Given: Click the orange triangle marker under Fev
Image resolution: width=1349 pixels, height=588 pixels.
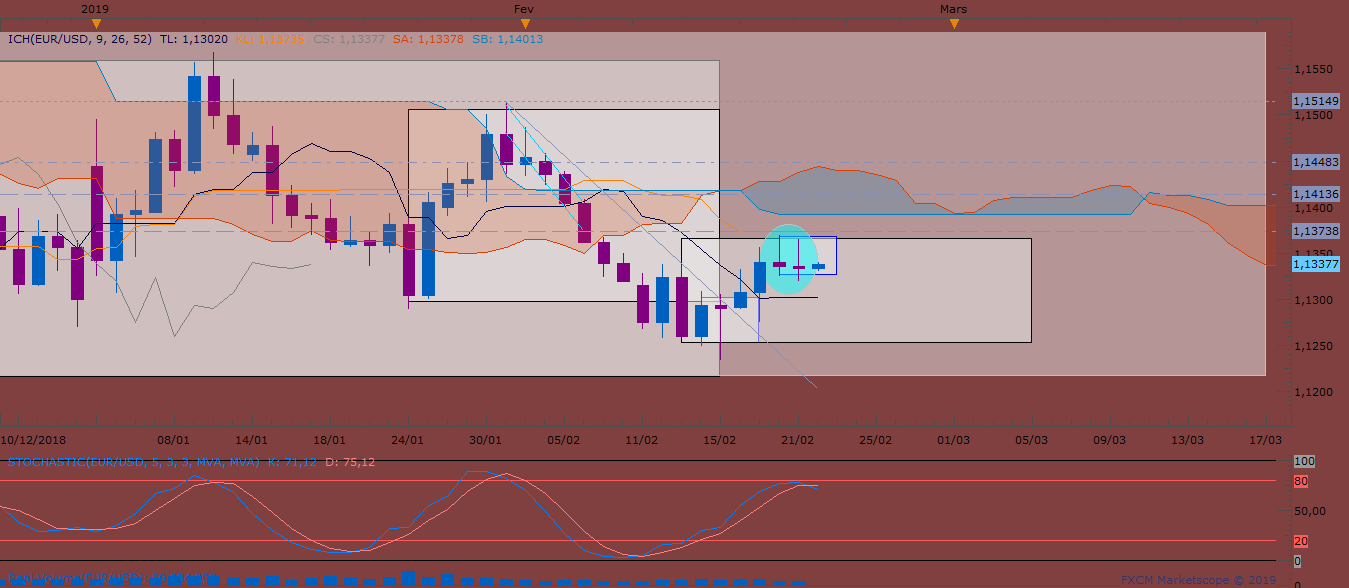Looking at the screenshot, I should coord(526,23).
